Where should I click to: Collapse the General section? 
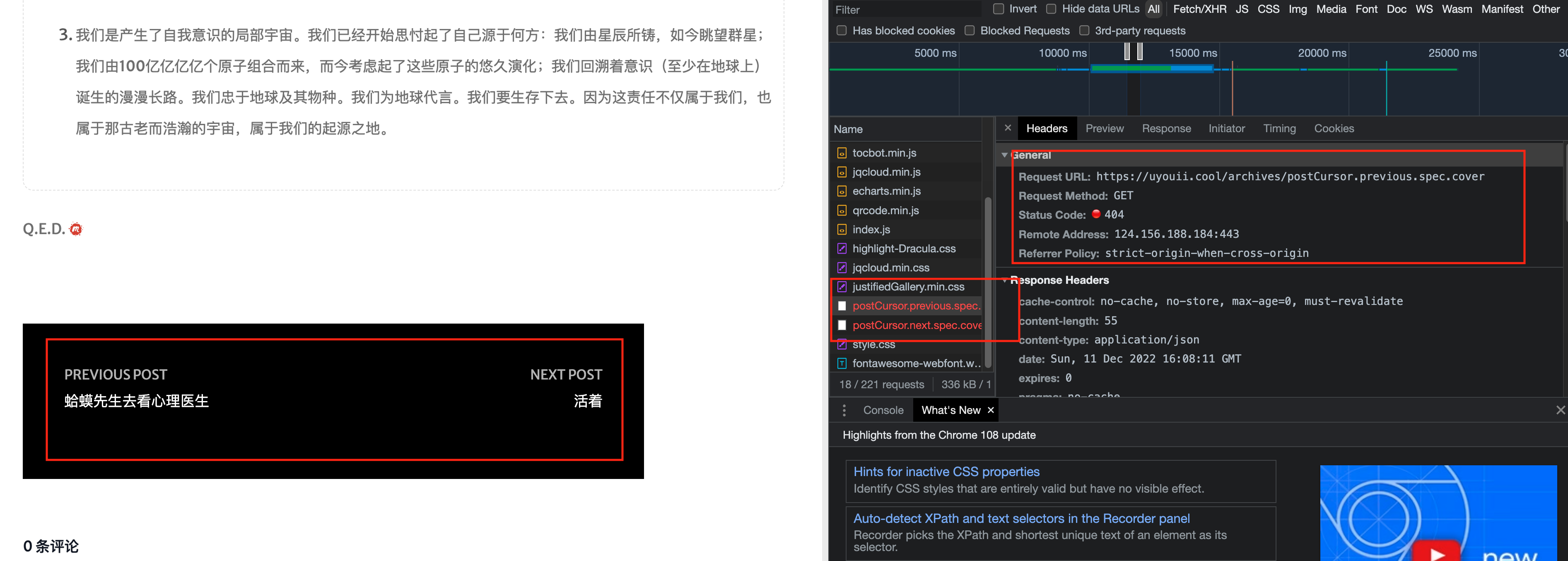tap(1004, 155)
